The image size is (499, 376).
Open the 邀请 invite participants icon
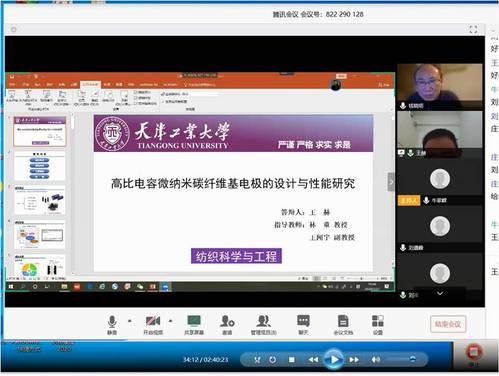pyautogui.click(x=227, y=324)
